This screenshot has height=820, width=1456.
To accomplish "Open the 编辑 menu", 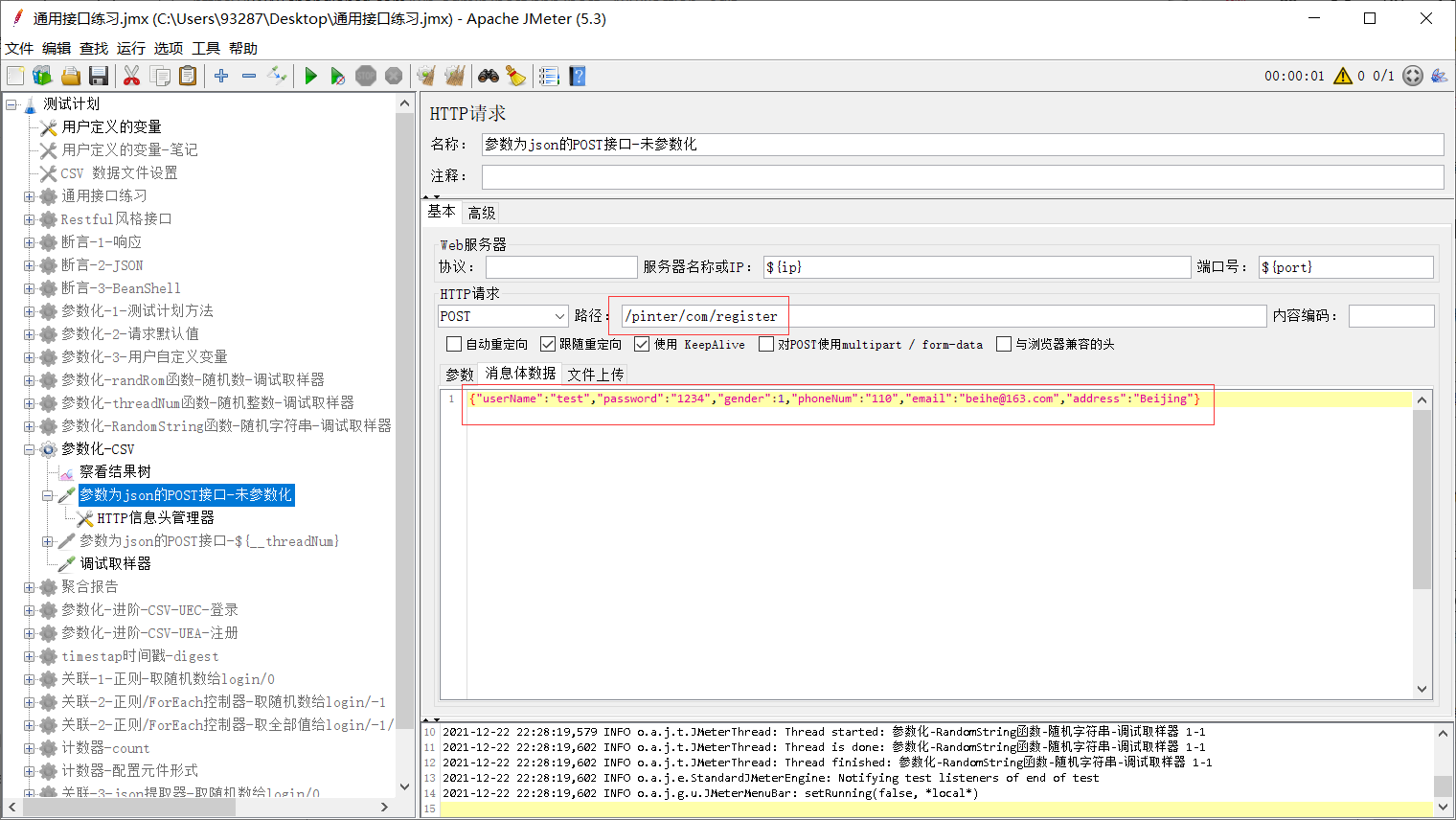I will 57,48.
